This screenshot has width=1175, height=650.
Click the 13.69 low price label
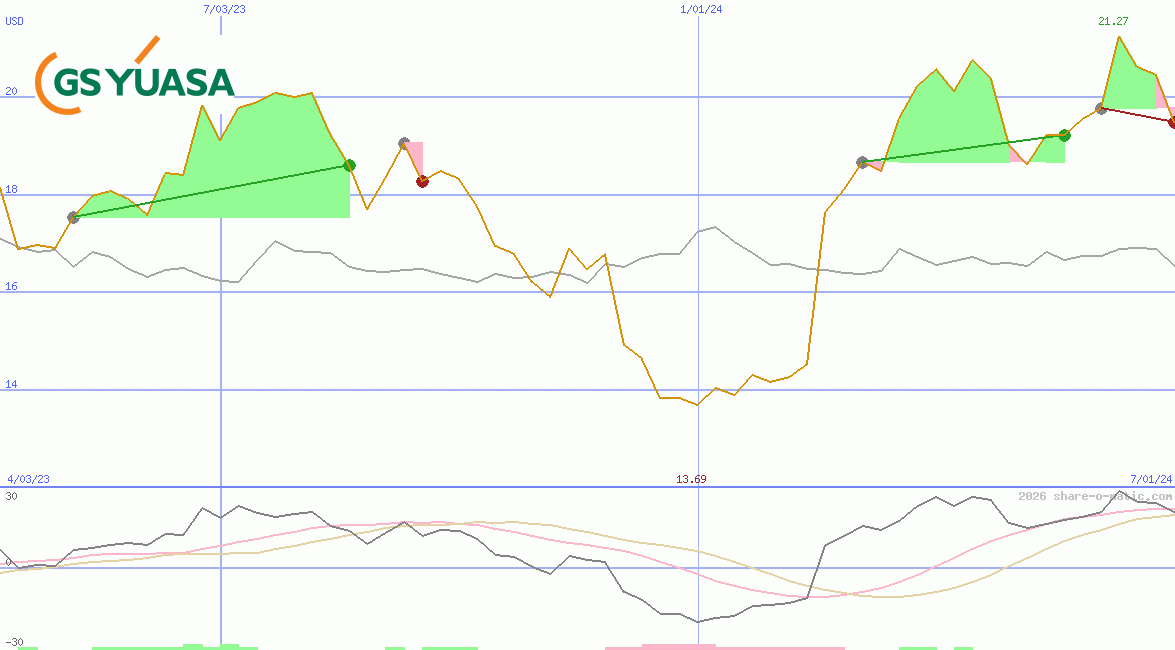690,479
